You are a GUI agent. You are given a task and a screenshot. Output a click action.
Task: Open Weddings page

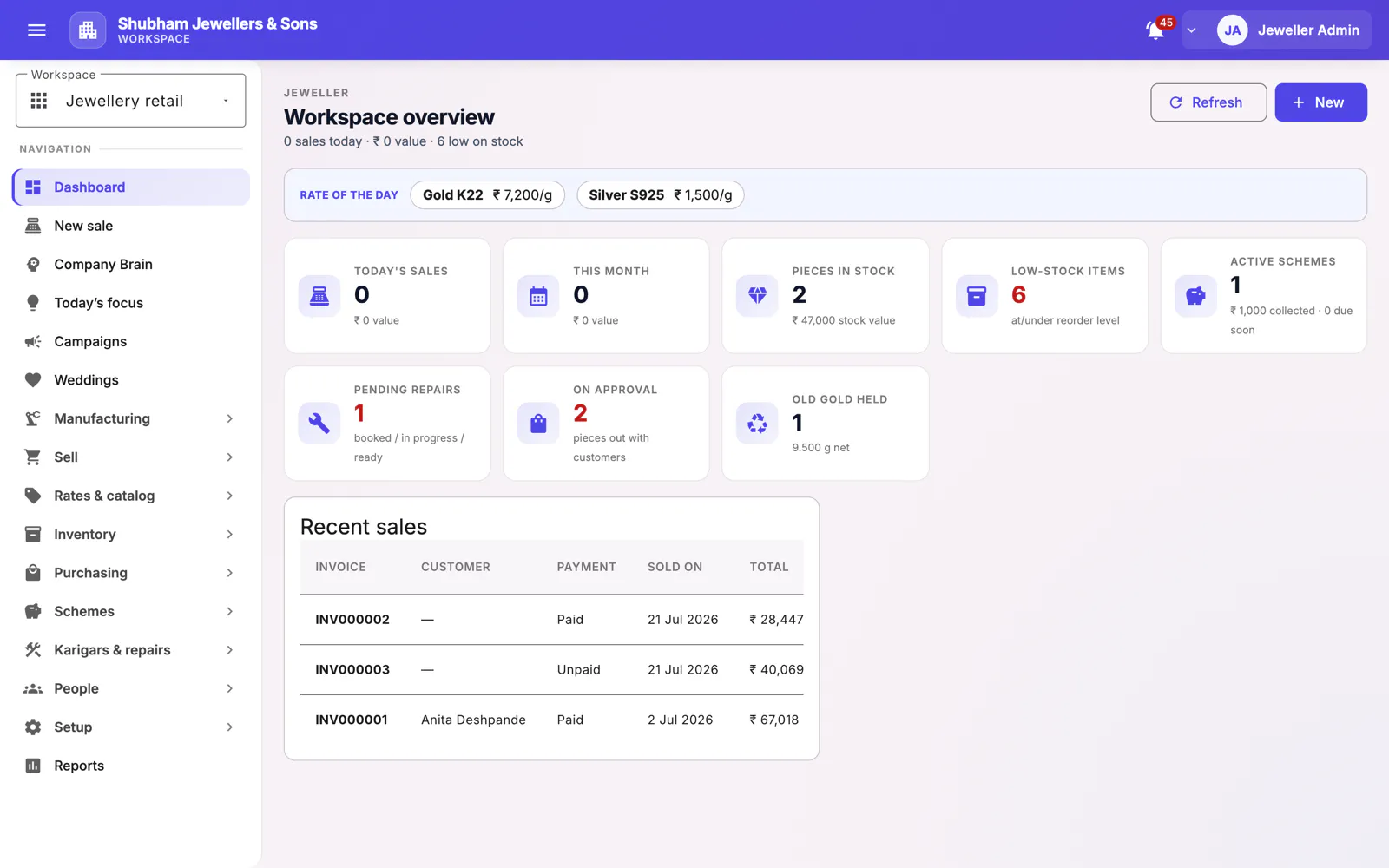pyautogui.click(x=131, y=380)
